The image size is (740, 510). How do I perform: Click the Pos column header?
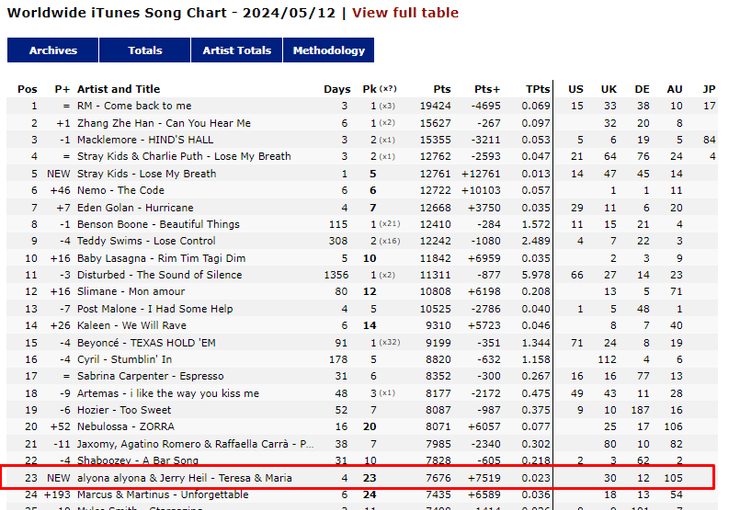[x=27, y=89]
